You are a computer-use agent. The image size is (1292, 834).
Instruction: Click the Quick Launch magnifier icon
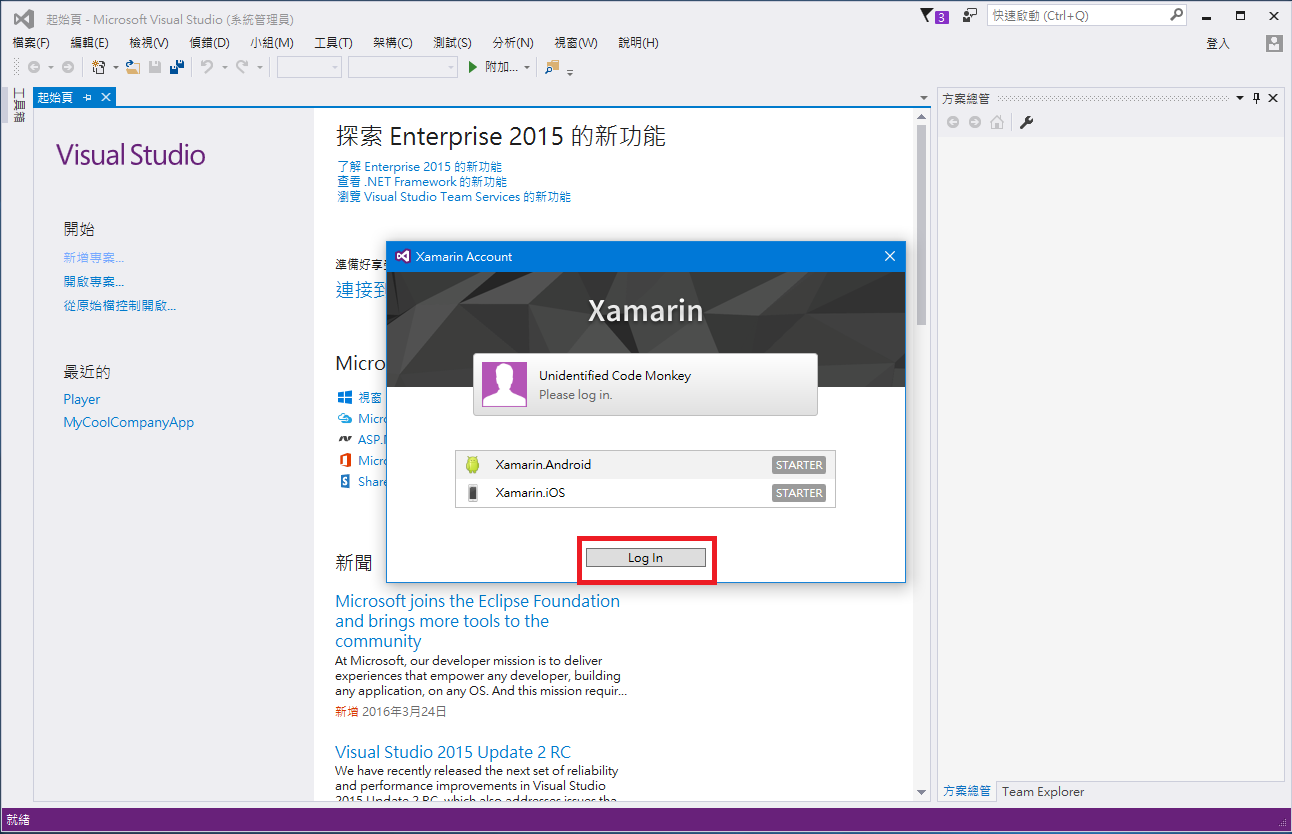[x=1176, y=15]
